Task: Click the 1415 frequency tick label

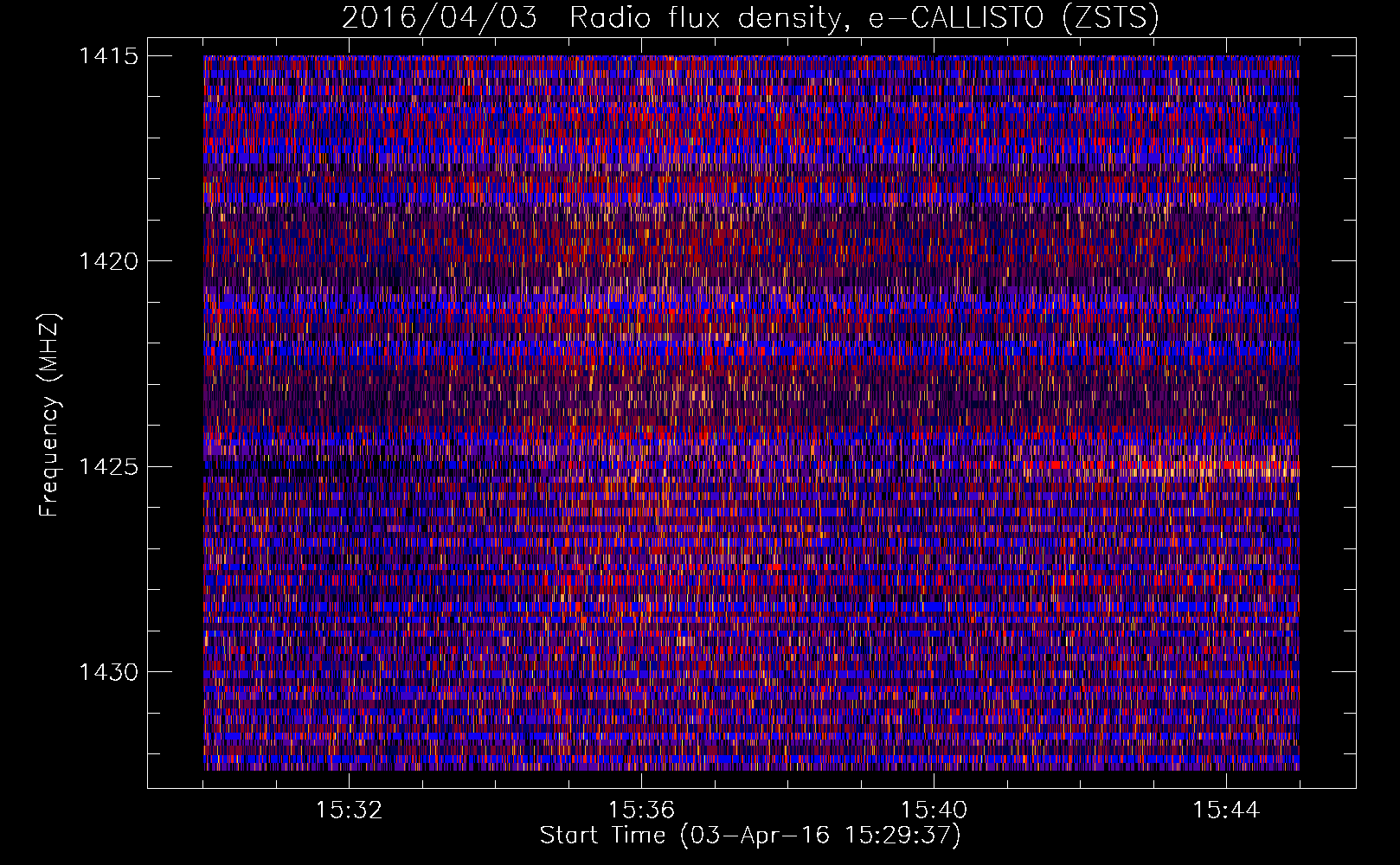Action: [108, 56]
